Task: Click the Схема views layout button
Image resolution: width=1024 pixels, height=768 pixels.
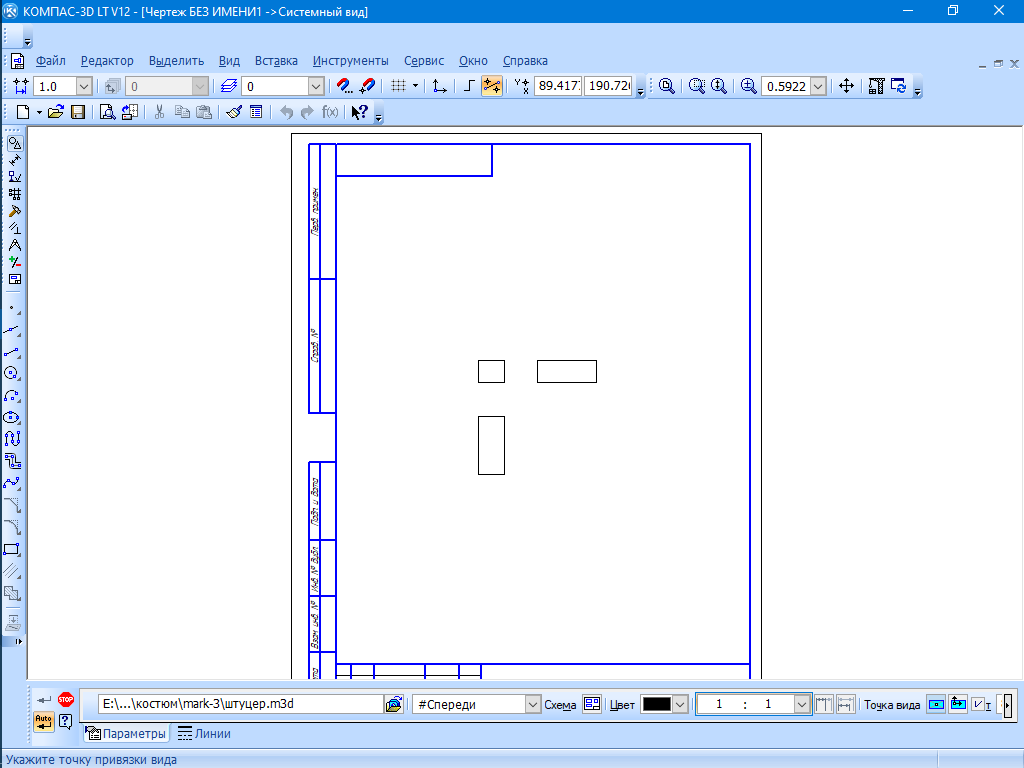Action: point(592,704)
